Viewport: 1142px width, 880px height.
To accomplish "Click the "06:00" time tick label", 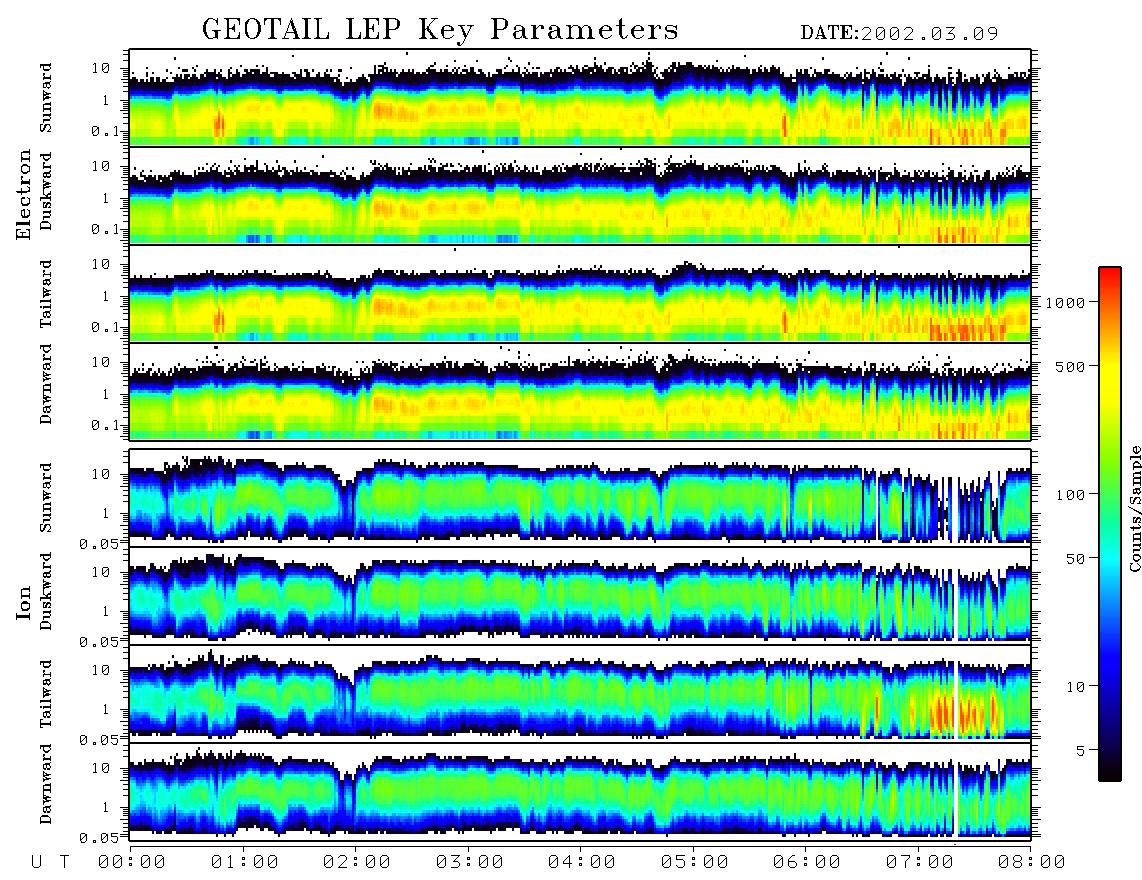I will pos(807,862).
